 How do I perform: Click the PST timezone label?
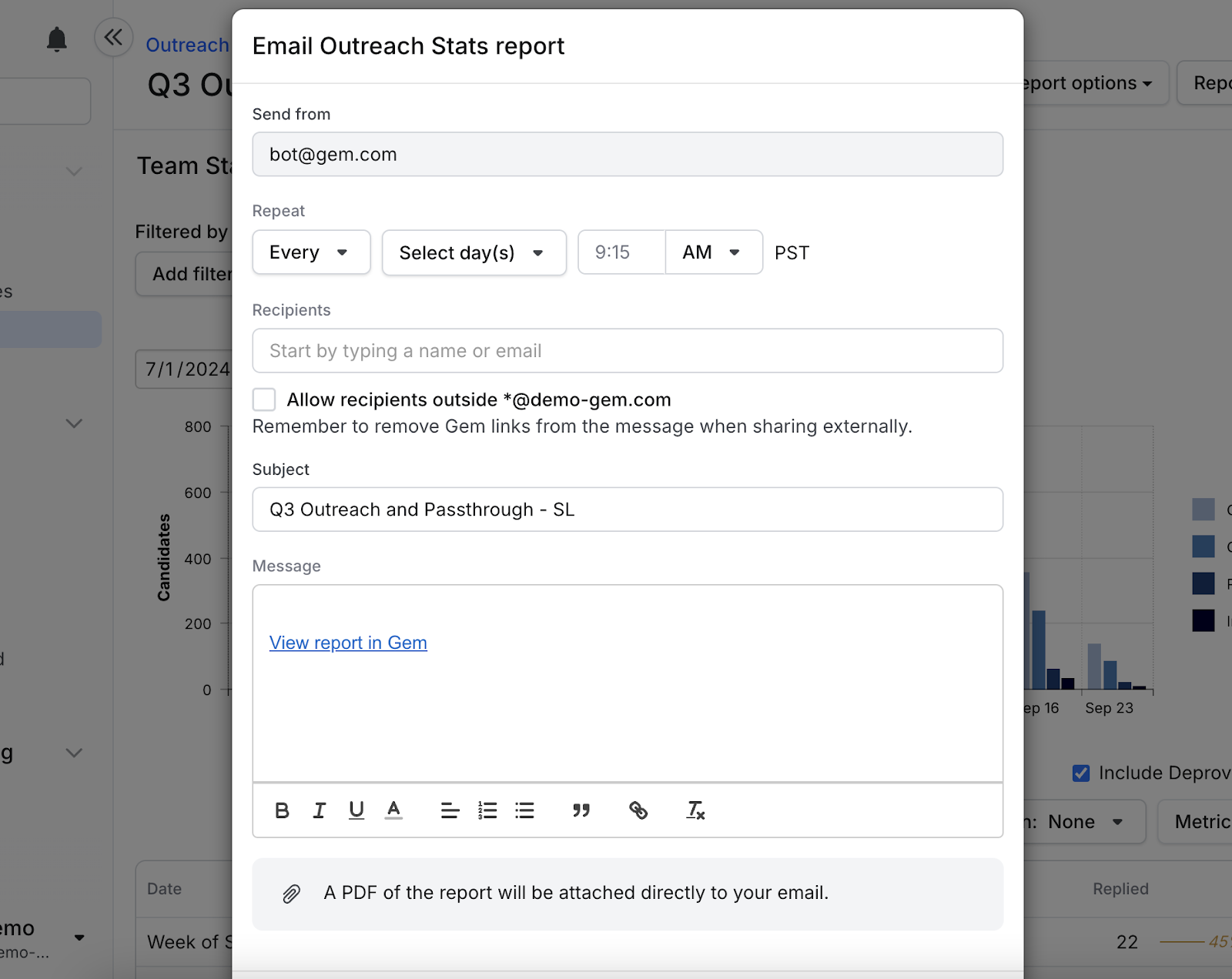pos(792,253)
